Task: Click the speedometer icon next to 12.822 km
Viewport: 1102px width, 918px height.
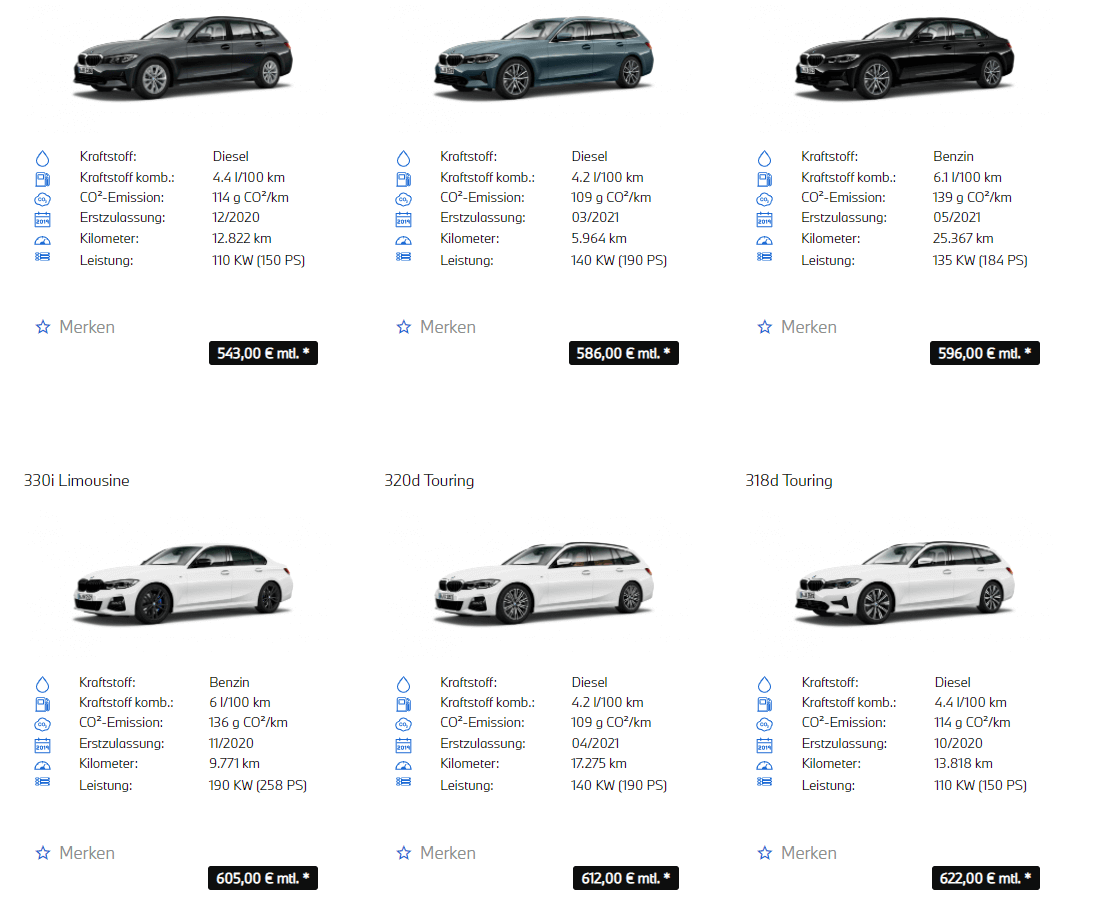Action: pyautogui.click(x=42, y=240)
